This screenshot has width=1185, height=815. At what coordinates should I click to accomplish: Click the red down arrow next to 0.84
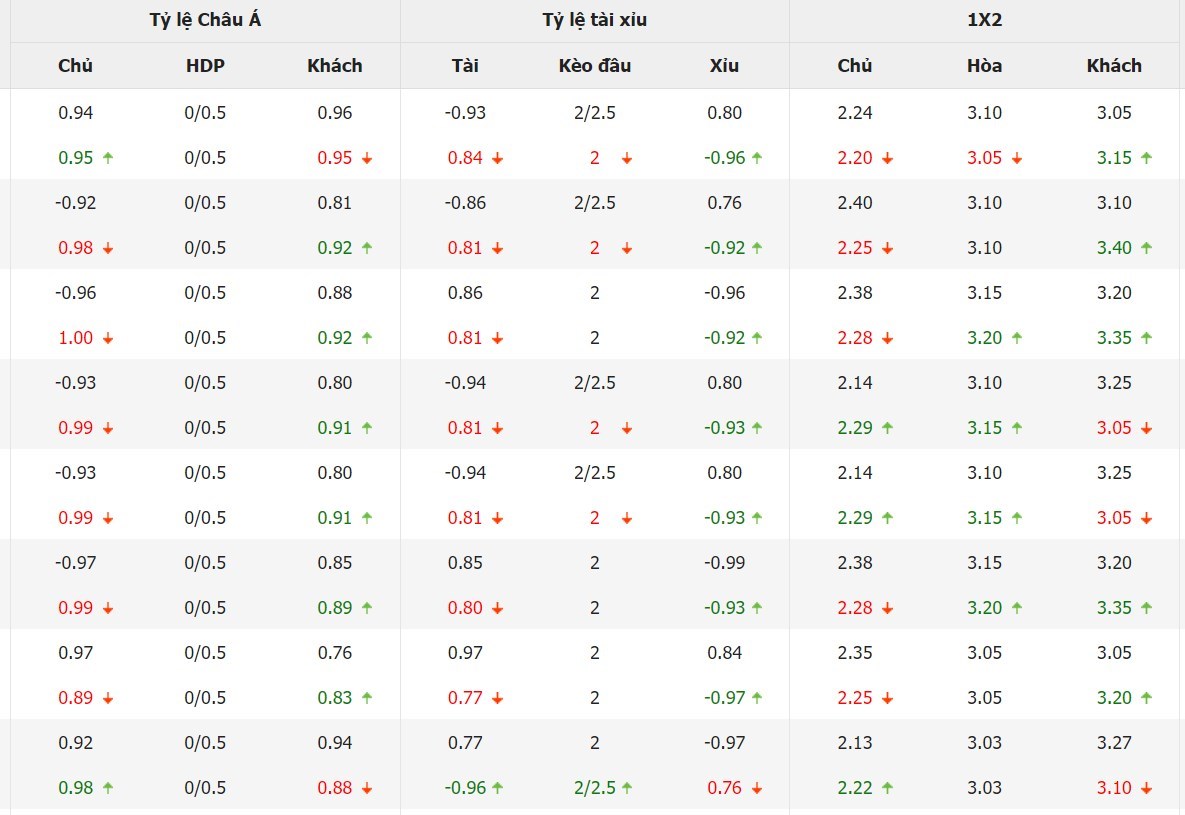[x=497, y=158]
